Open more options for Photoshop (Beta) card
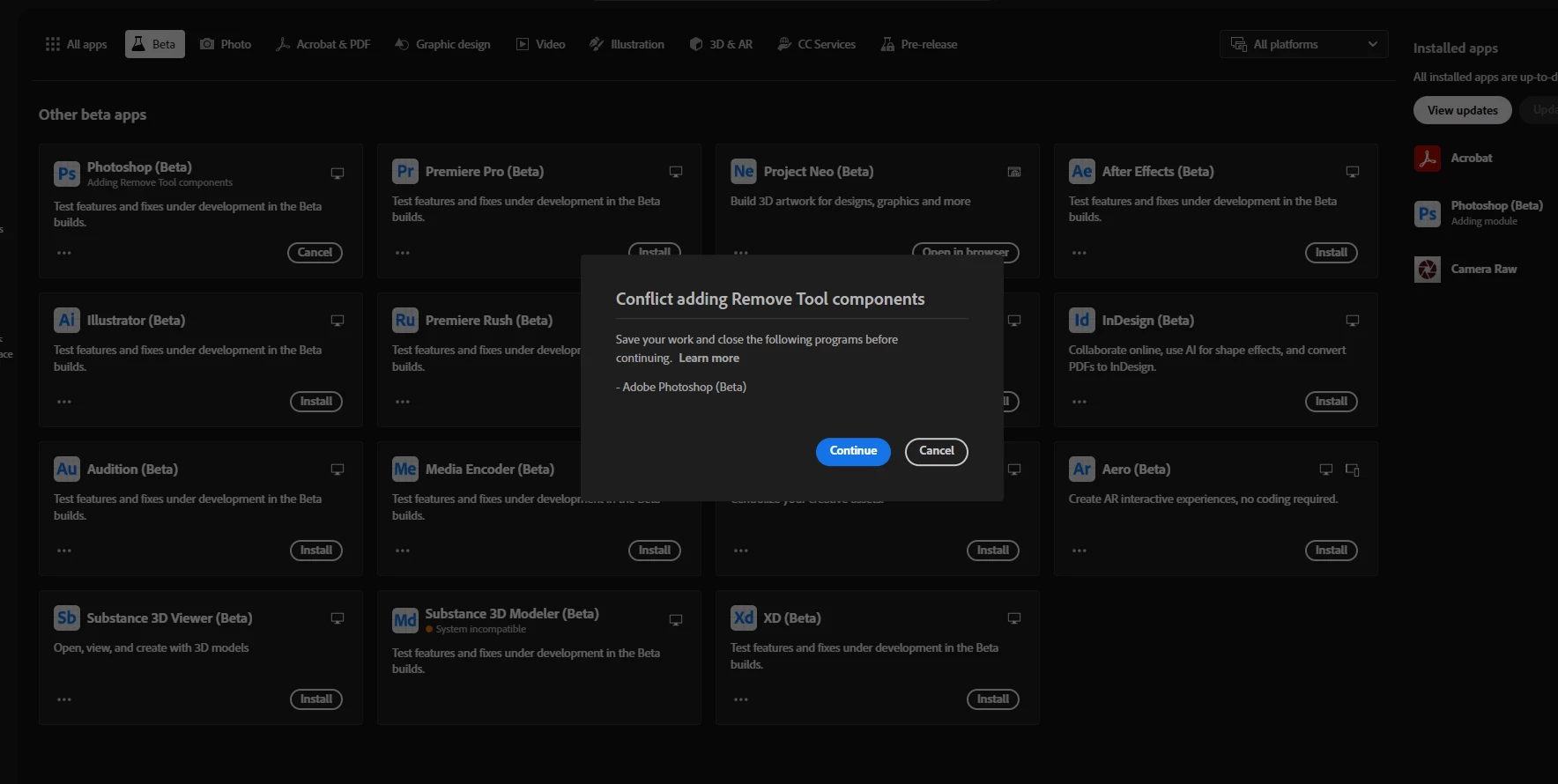This screenshot has height=784, width=1558. click(x=64, y=253)
